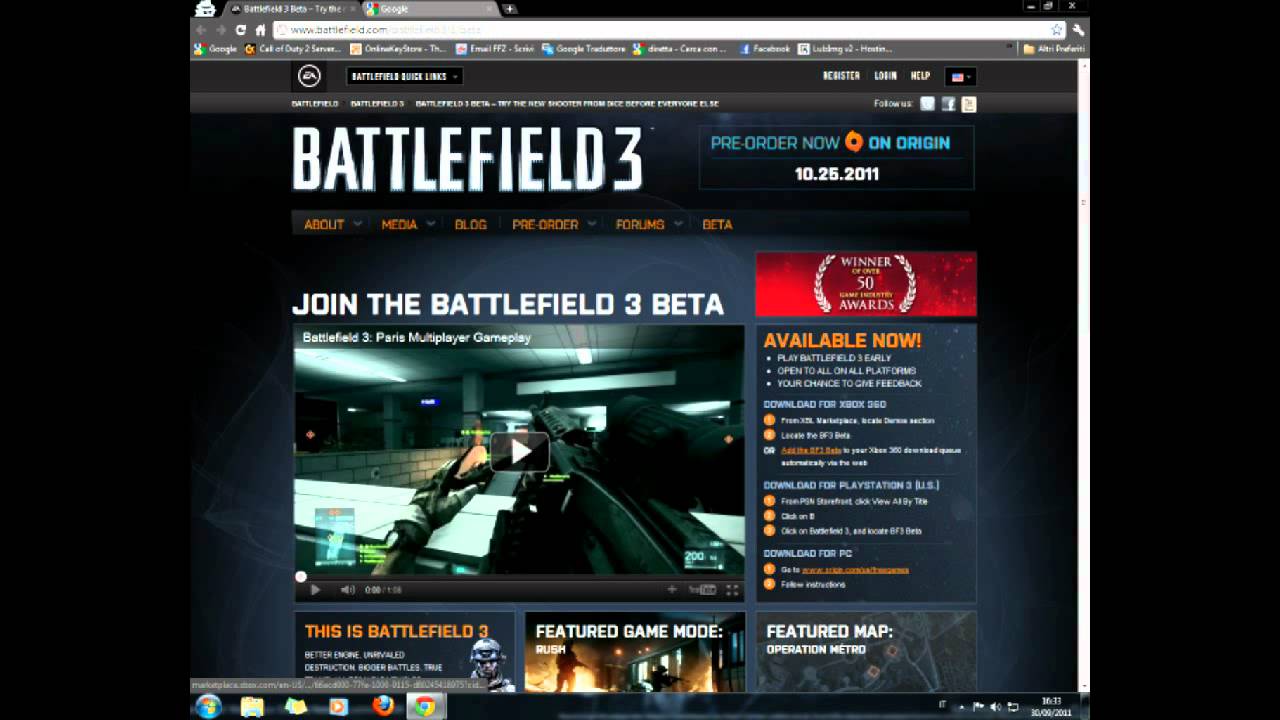
Task: Expand the FORUMS menu arrow
Action: pyautogui.click(x=678, y=224)
